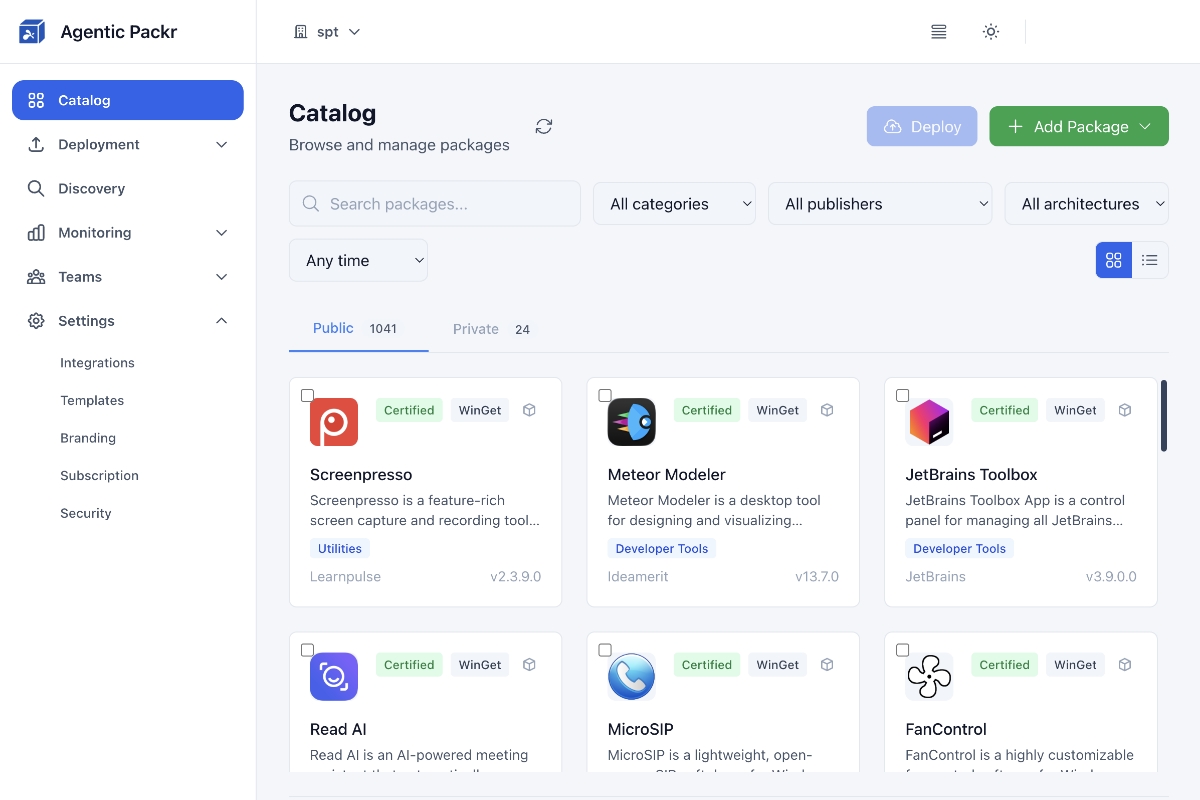Click package cube icon on FanControl card
The width and height of the screenshot is (1200, 800).
(x=1125, y=665)
